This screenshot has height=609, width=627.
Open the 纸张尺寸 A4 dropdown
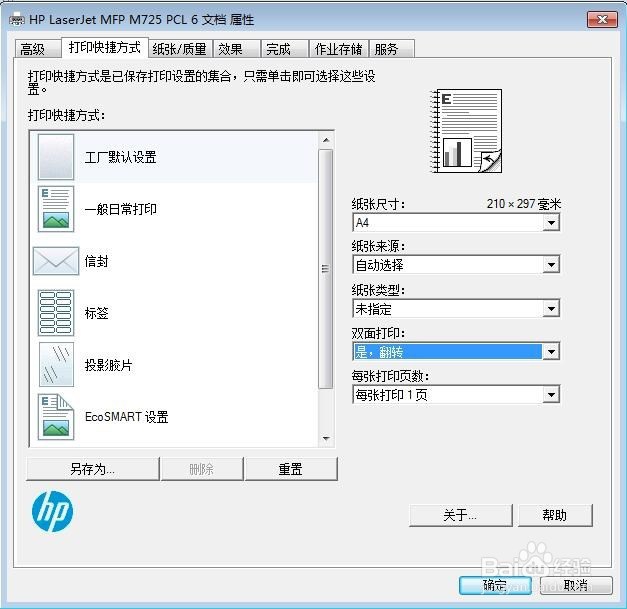pos(456,222)
